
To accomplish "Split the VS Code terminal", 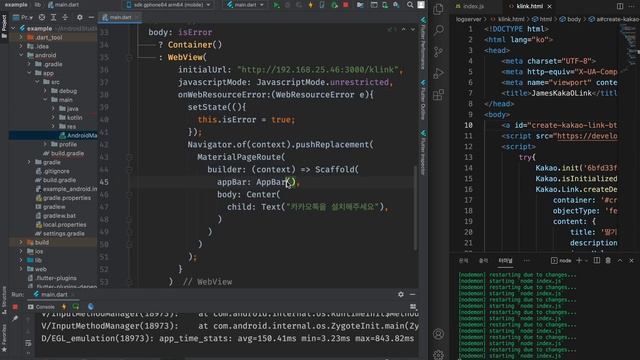I will 597,260.
